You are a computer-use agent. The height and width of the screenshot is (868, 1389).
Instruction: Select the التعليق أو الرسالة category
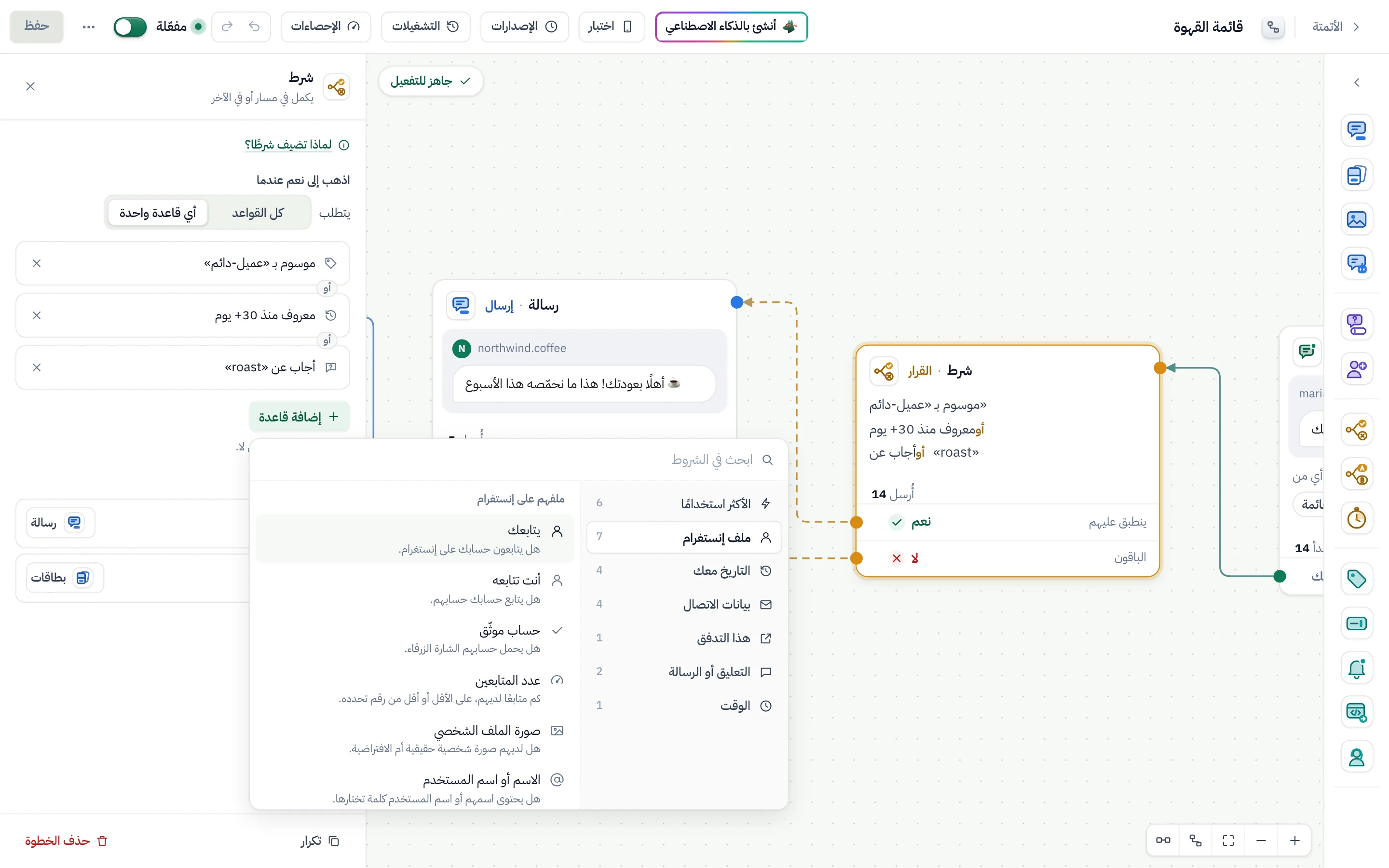click(684, 672)
